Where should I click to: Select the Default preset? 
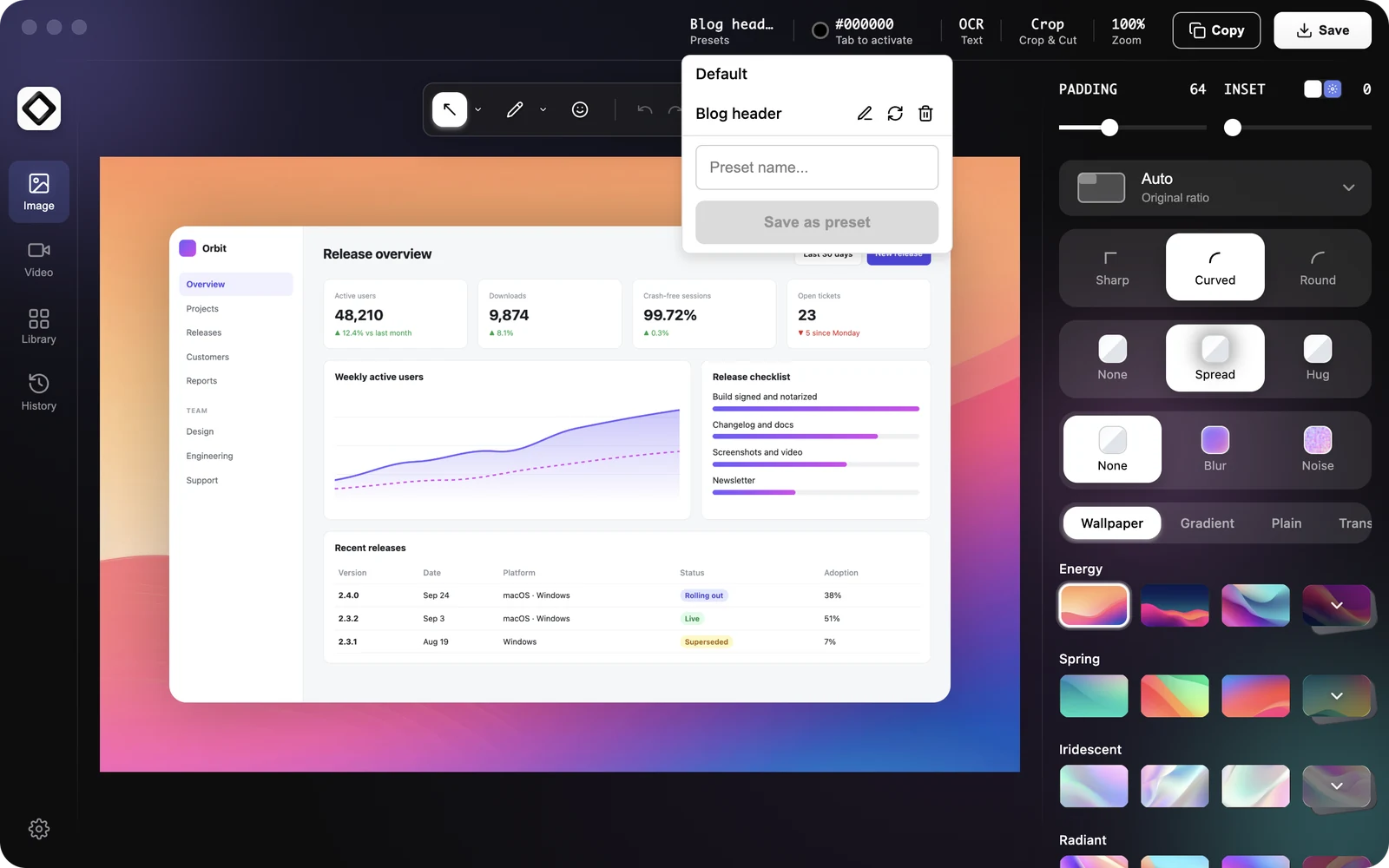coord(721,74)
